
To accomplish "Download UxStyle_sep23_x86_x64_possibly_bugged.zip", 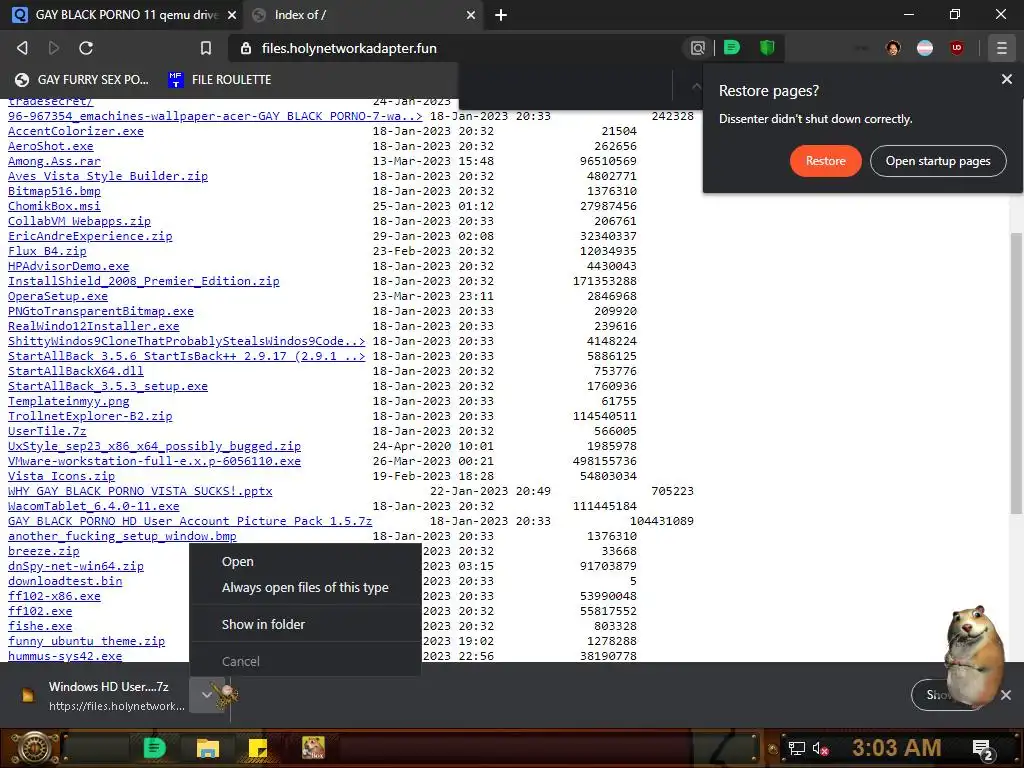I will [154, 446].
